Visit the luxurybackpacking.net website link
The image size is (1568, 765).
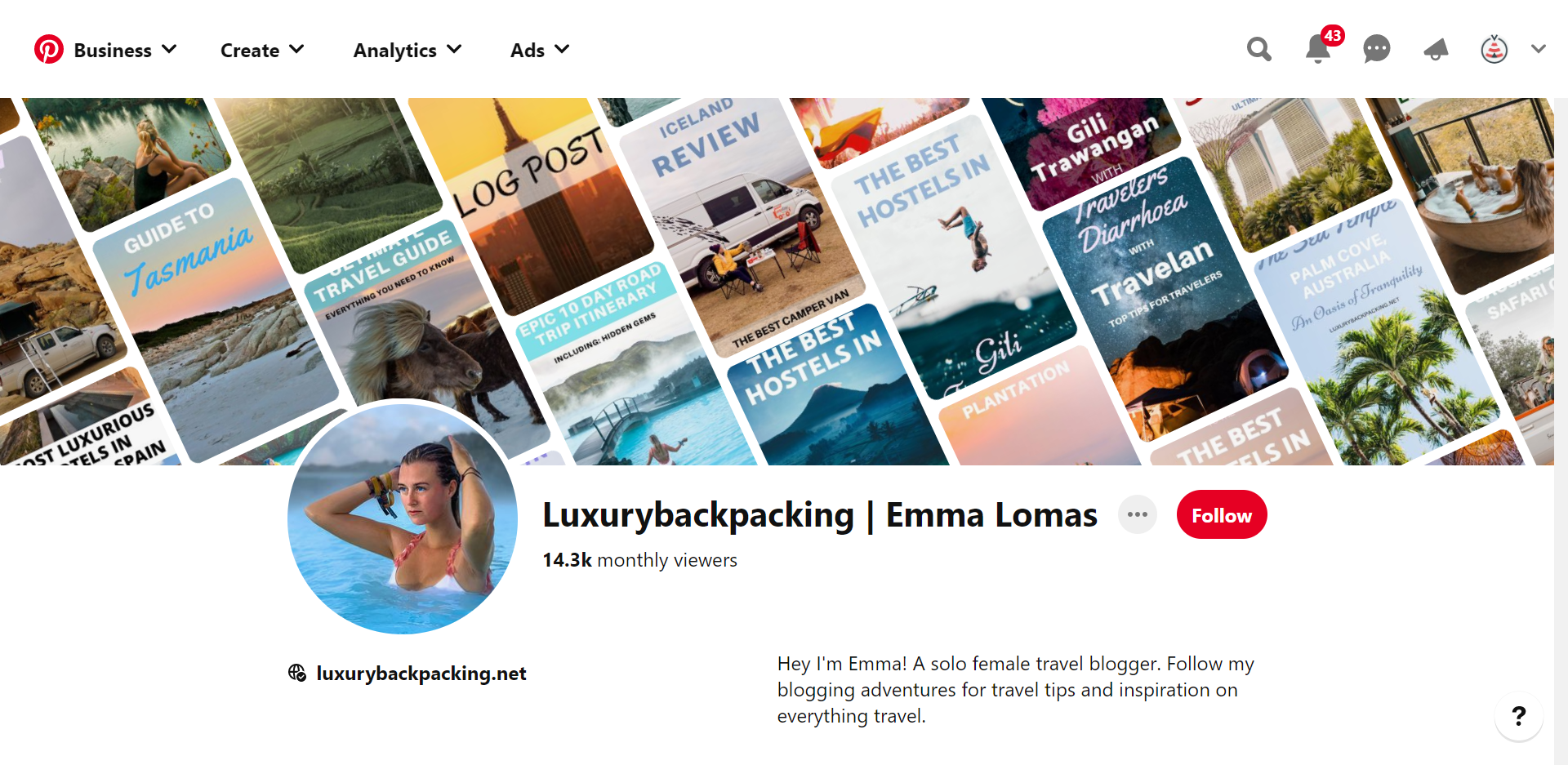tap(421, 674)
